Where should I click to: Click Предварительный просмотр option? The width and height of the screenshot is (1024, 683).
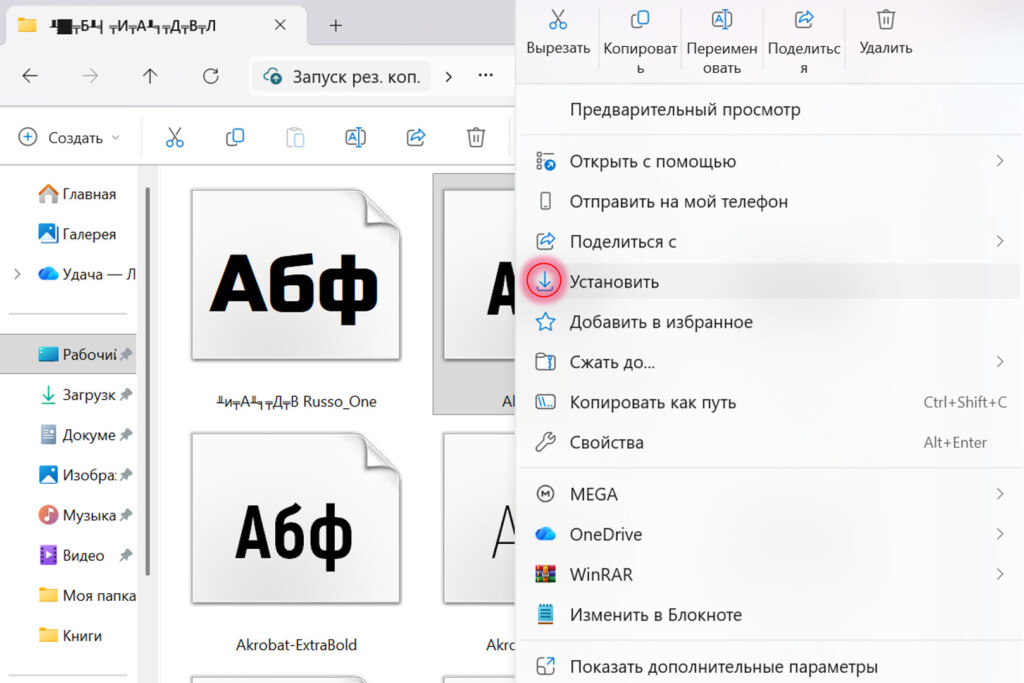coord(676,108)
